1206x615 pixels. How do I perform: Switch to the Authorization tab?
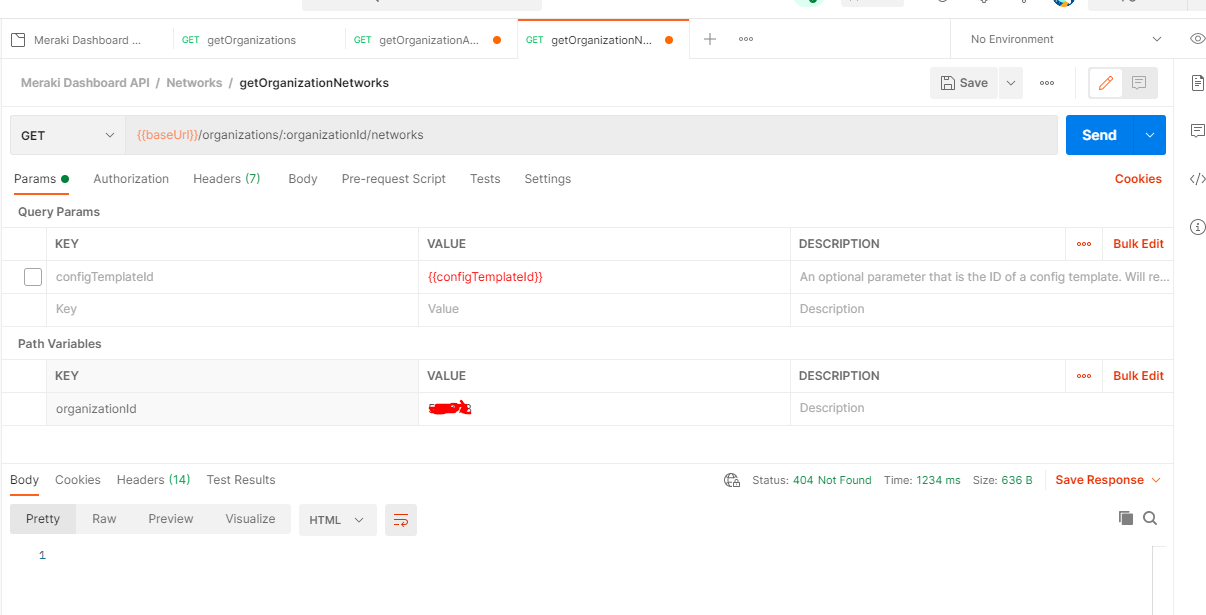pos(131,179)
